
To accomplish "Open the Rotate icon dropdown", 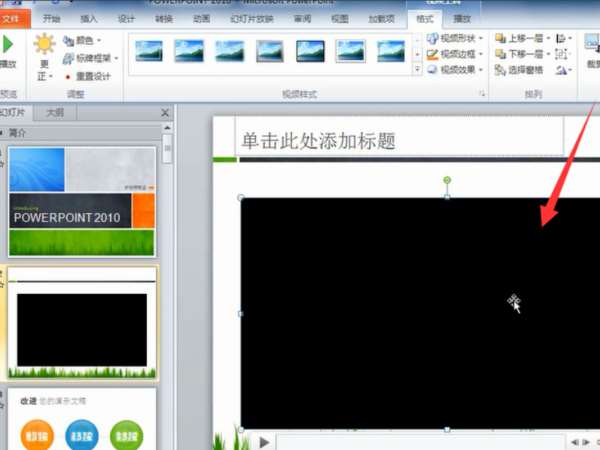I will pyautogui.click(x=564, y=70).
